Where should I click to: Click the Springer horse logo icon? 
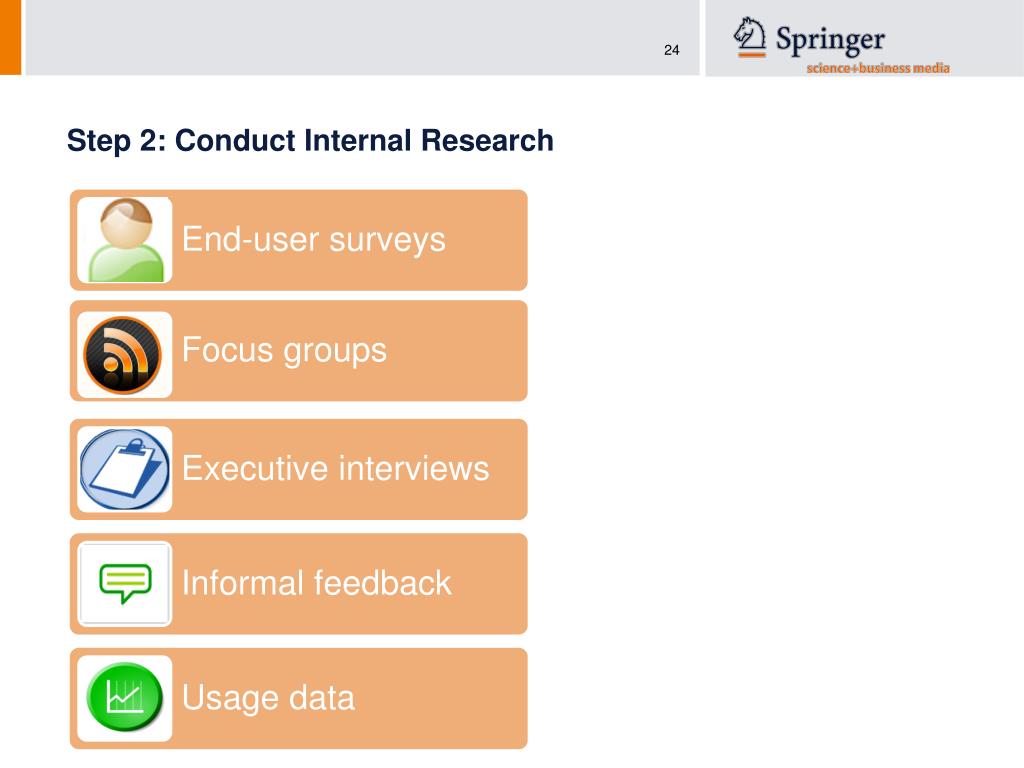coord(750,37)
